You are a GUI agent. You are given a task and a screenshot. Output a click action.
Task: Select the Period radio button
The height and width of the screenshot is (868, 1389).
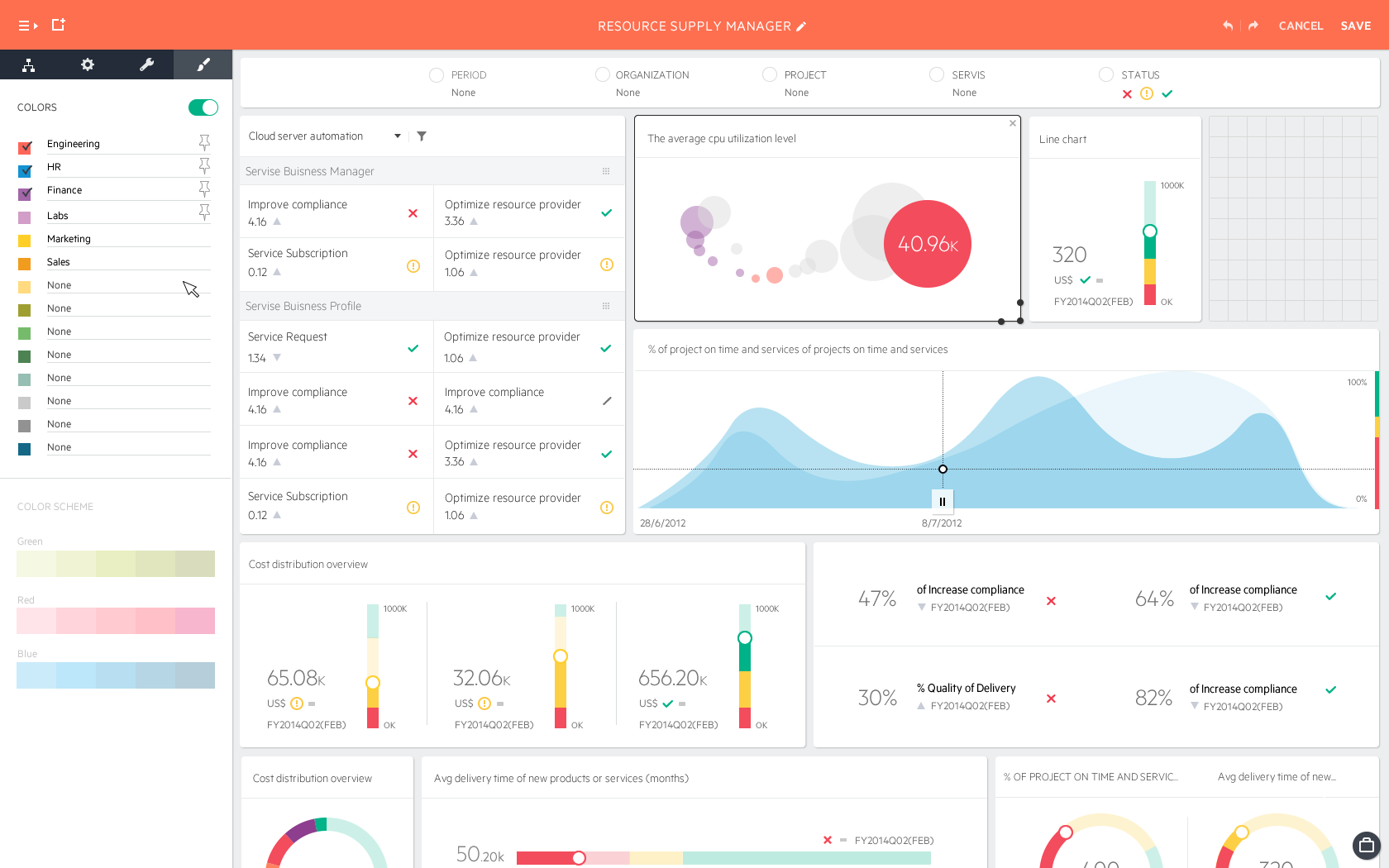pos(437,75)
